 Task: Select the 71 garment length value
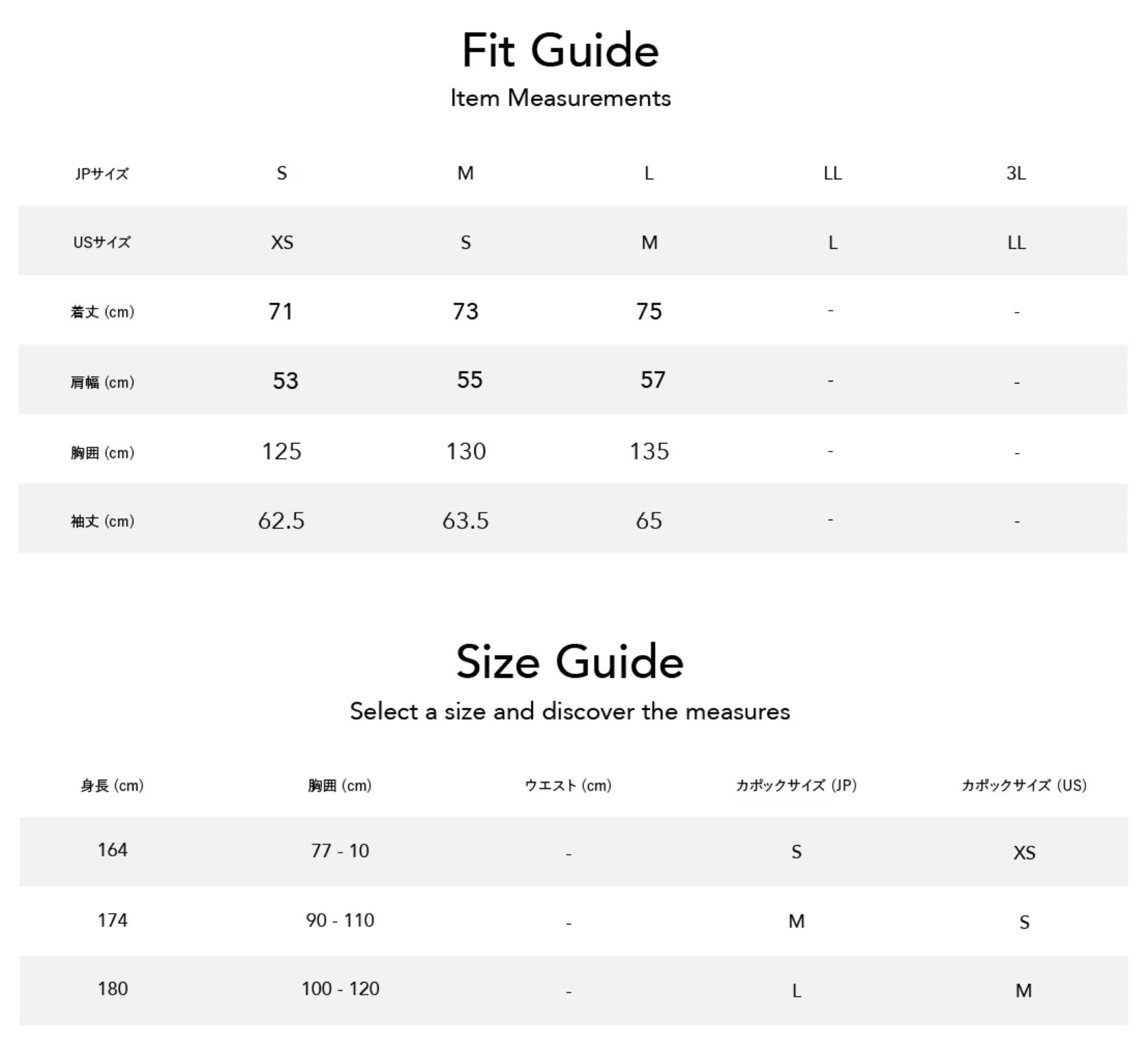pyautogui.click(x=280, y=311)
